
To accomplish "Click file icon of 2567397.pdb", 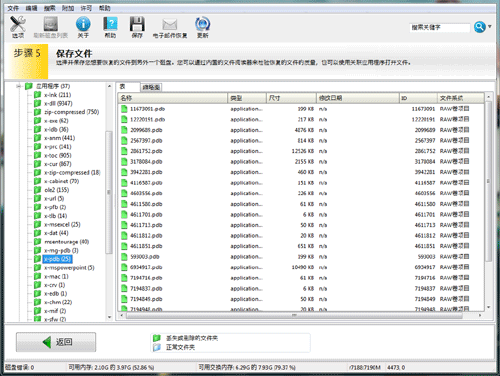I will (124, 141).
